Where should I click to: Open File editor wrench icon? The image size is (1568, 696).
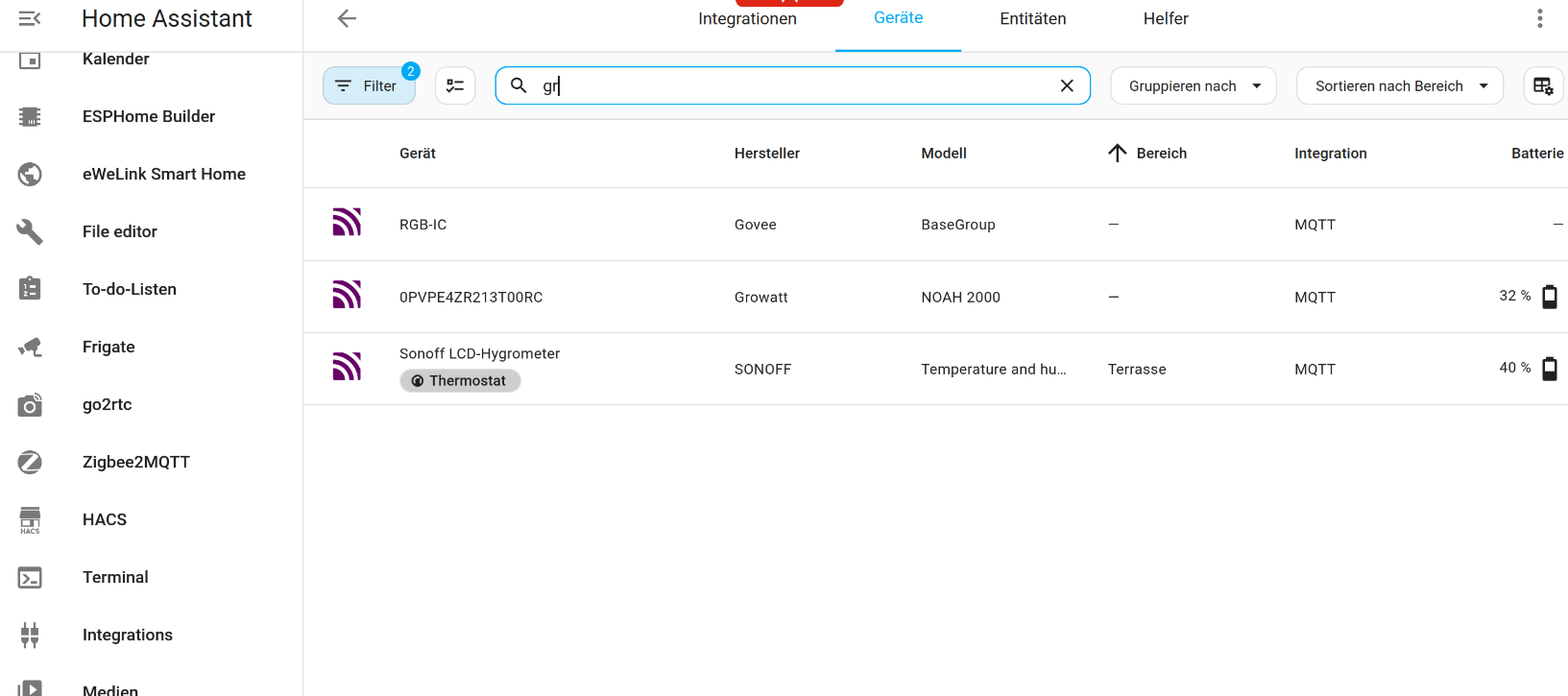tap(30, 231)
